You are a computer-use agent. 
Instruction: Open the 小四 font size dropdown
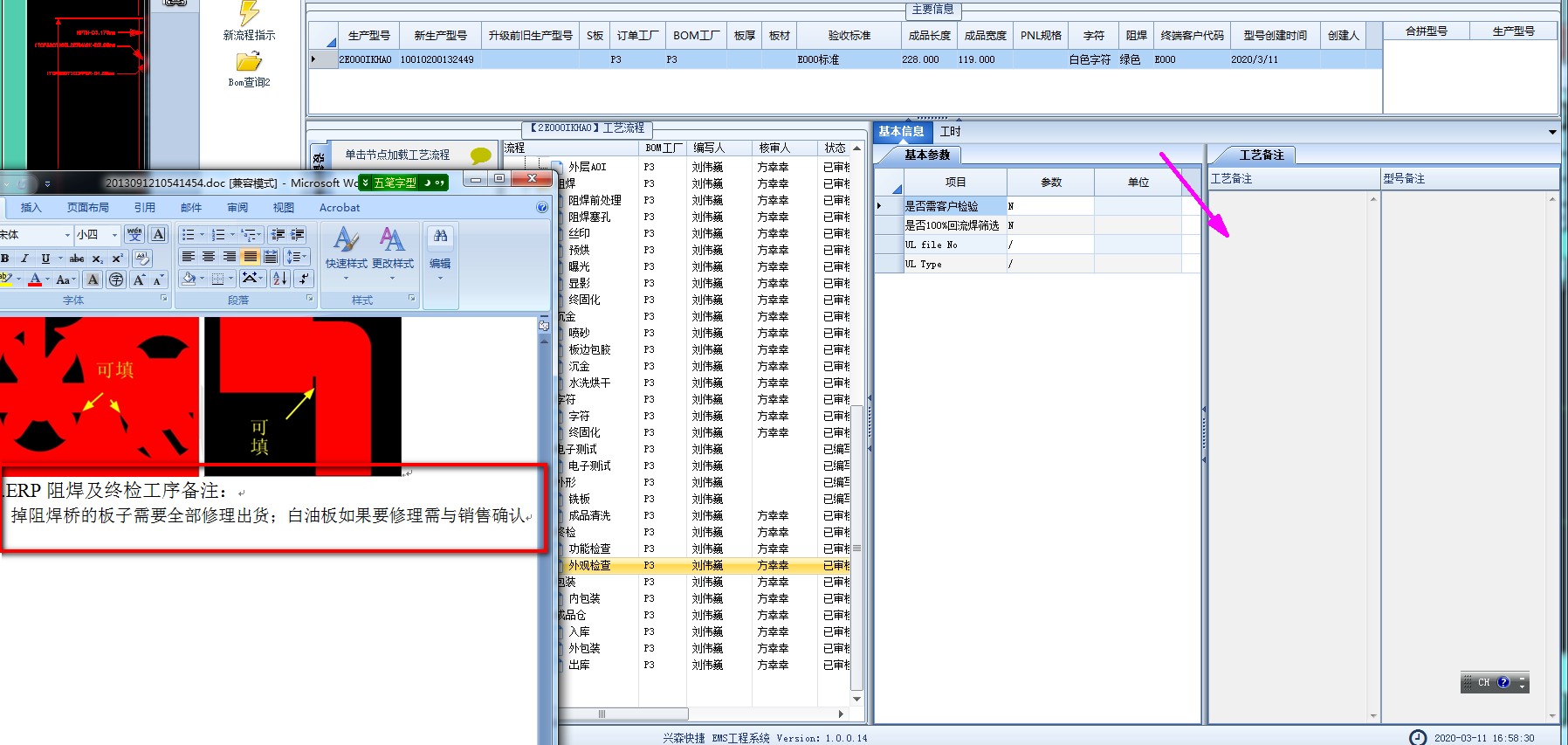click(x=114, y=235)
